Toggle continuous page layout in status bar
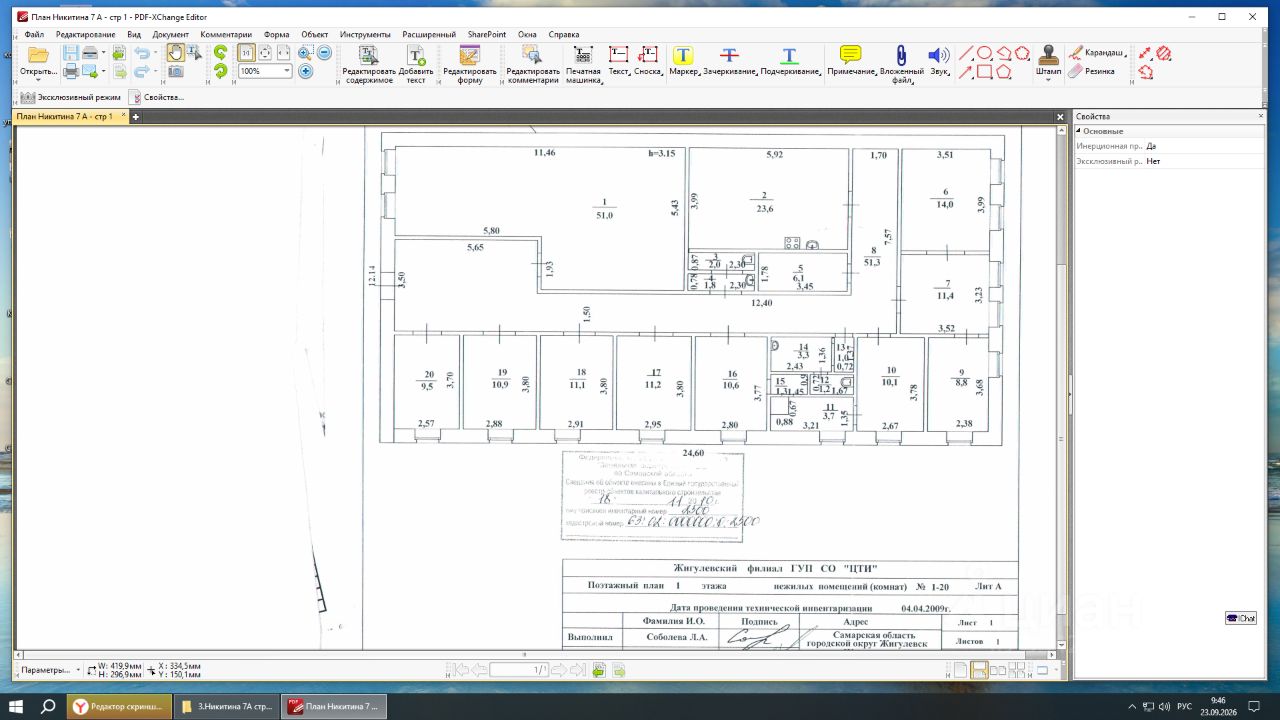 click(x=980, y=670)
